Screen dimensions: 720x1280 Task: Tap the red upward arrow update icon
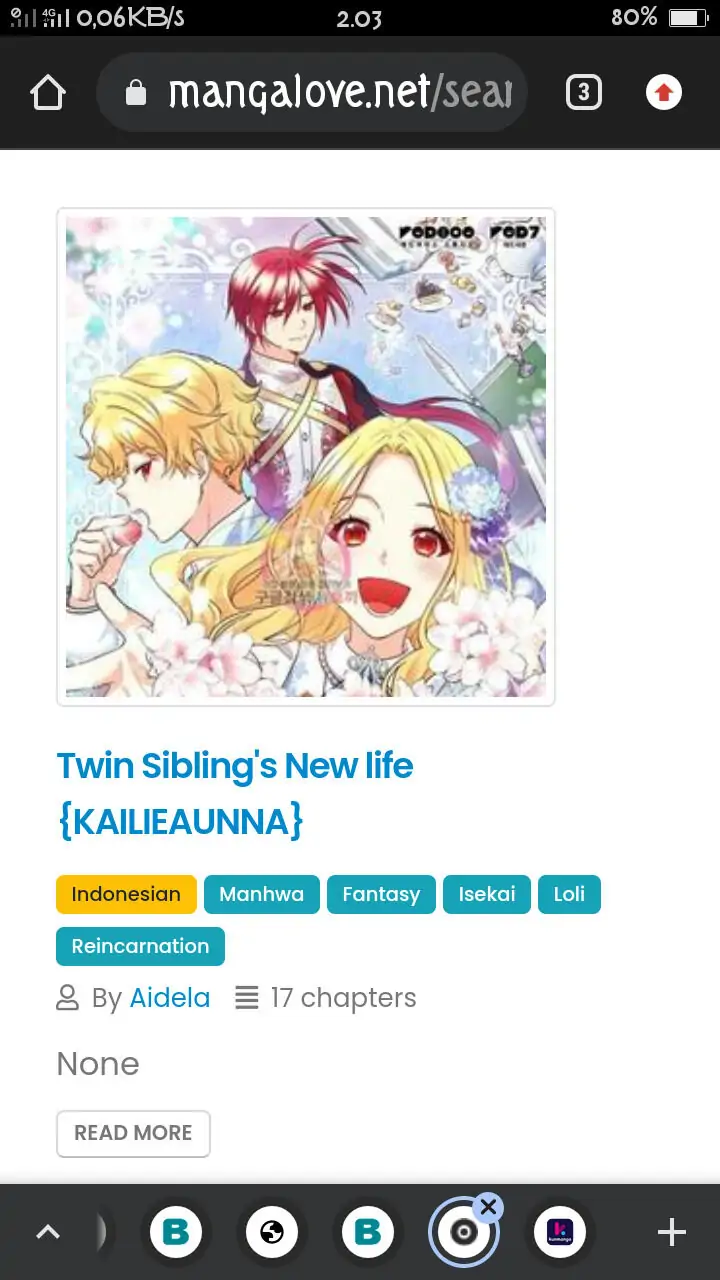[664, 93]
